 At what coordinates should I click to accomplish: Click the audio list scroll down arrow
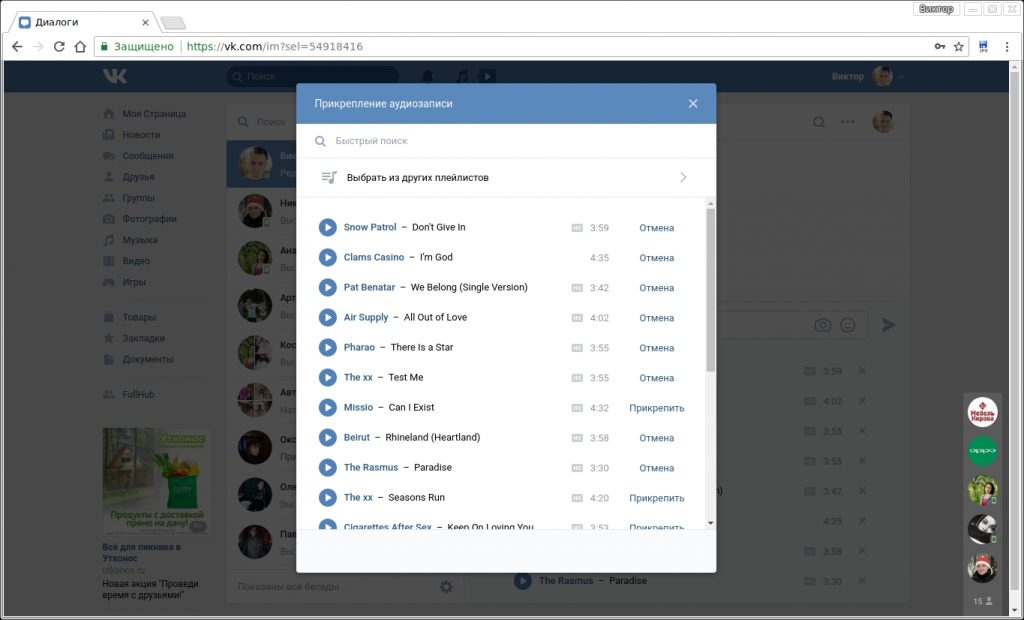point(711,523)
